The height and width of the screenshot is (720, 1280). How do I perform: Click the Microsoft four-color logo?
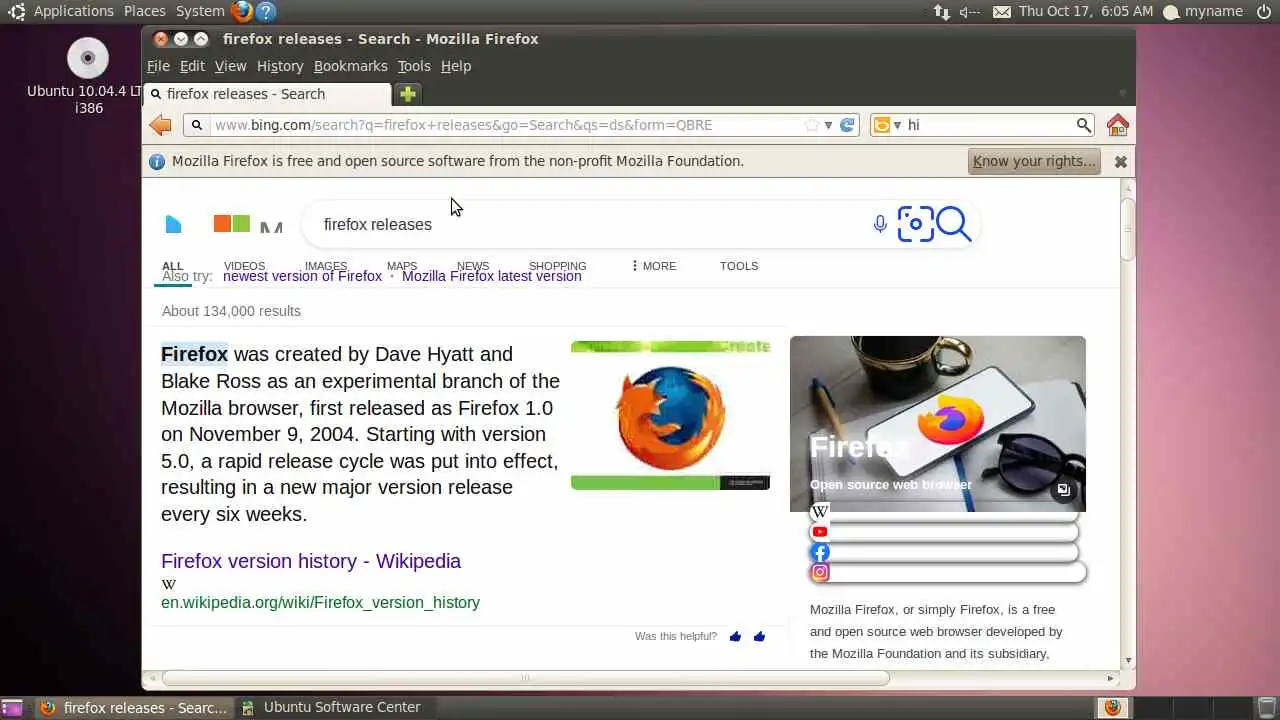[232, 223]
